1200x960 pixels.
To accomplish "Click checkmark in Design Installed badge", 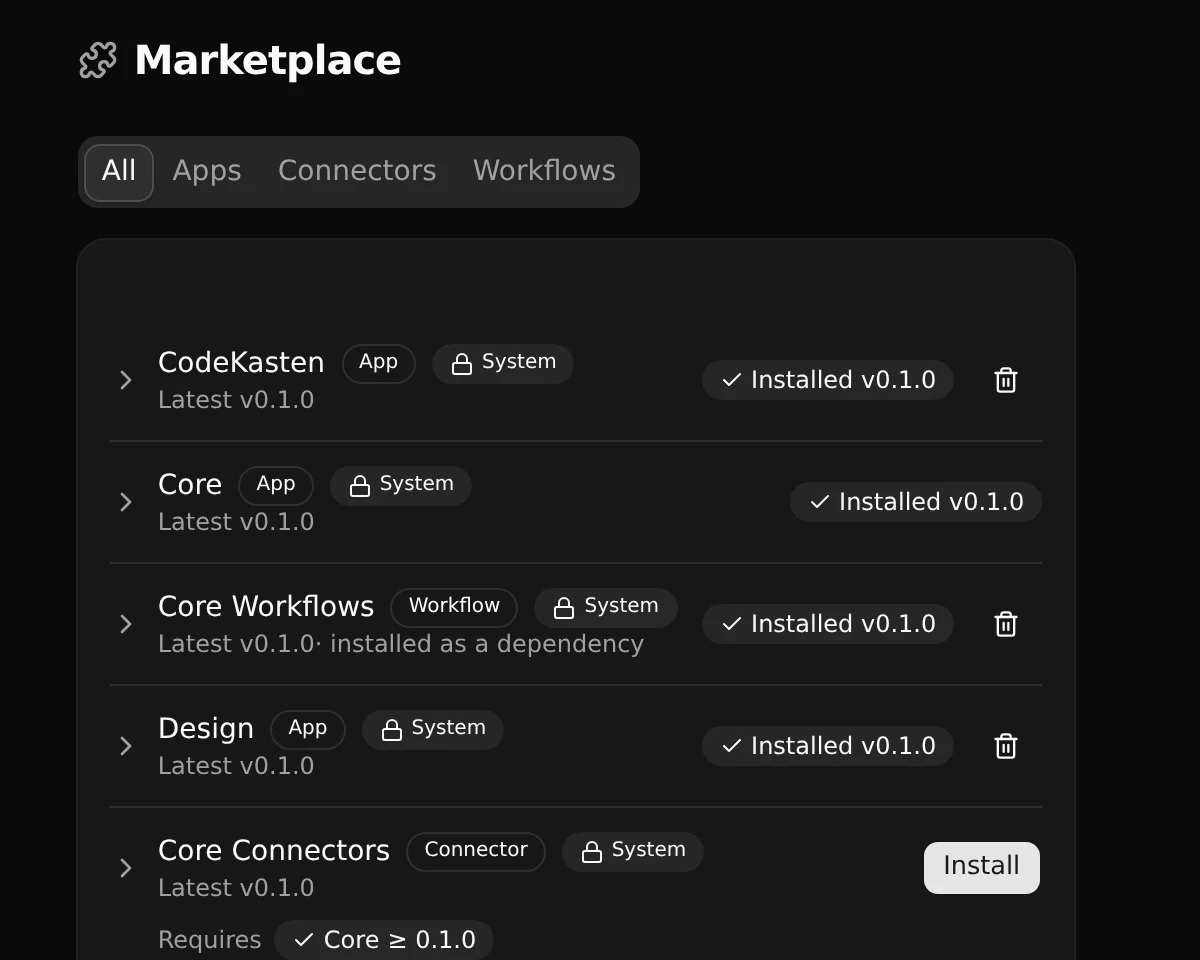I will click(731, 746).
